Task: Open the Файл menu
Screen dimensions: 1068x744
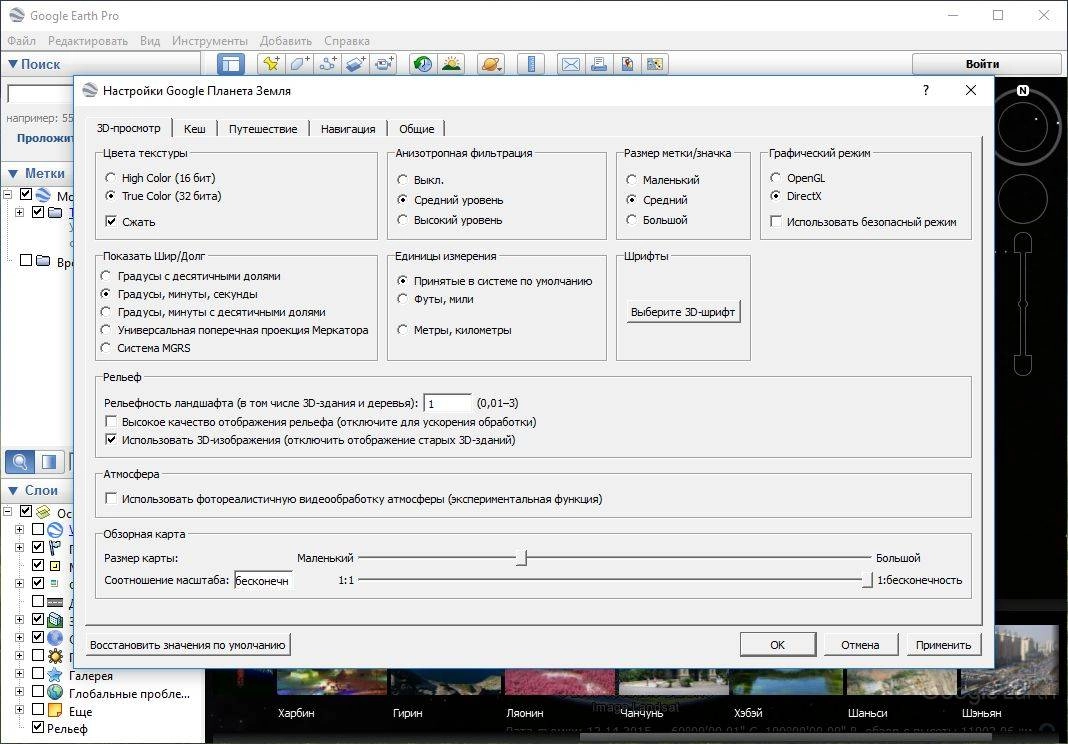Action: coord(21,41)
